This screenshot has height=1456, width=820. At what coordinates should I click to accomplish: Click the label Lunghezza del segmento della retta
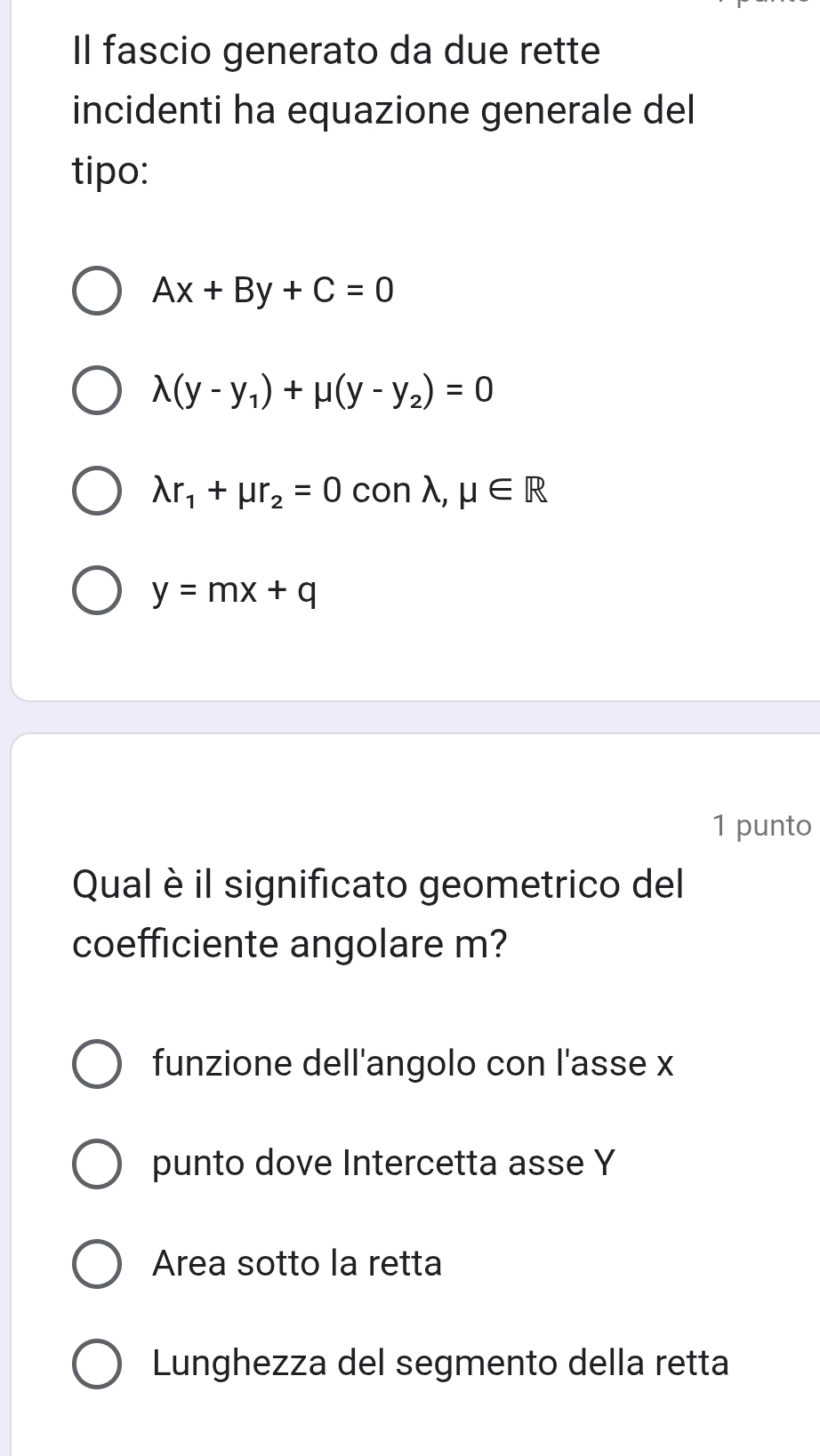click(440, 1364)
